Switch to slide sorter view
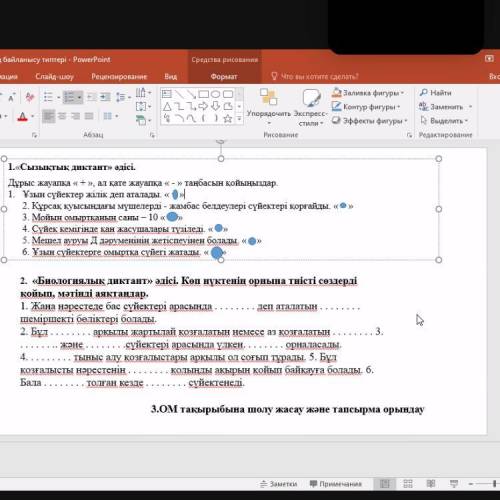Screen dimensions: 500x500 [x=408, y=484]
